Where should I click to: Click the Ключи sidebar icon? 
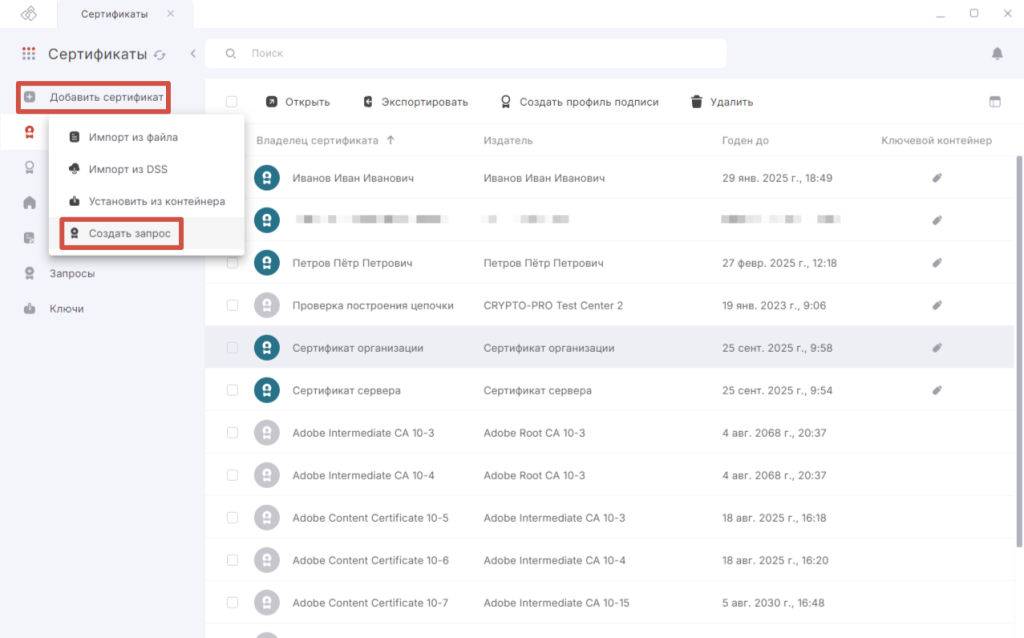29,309
